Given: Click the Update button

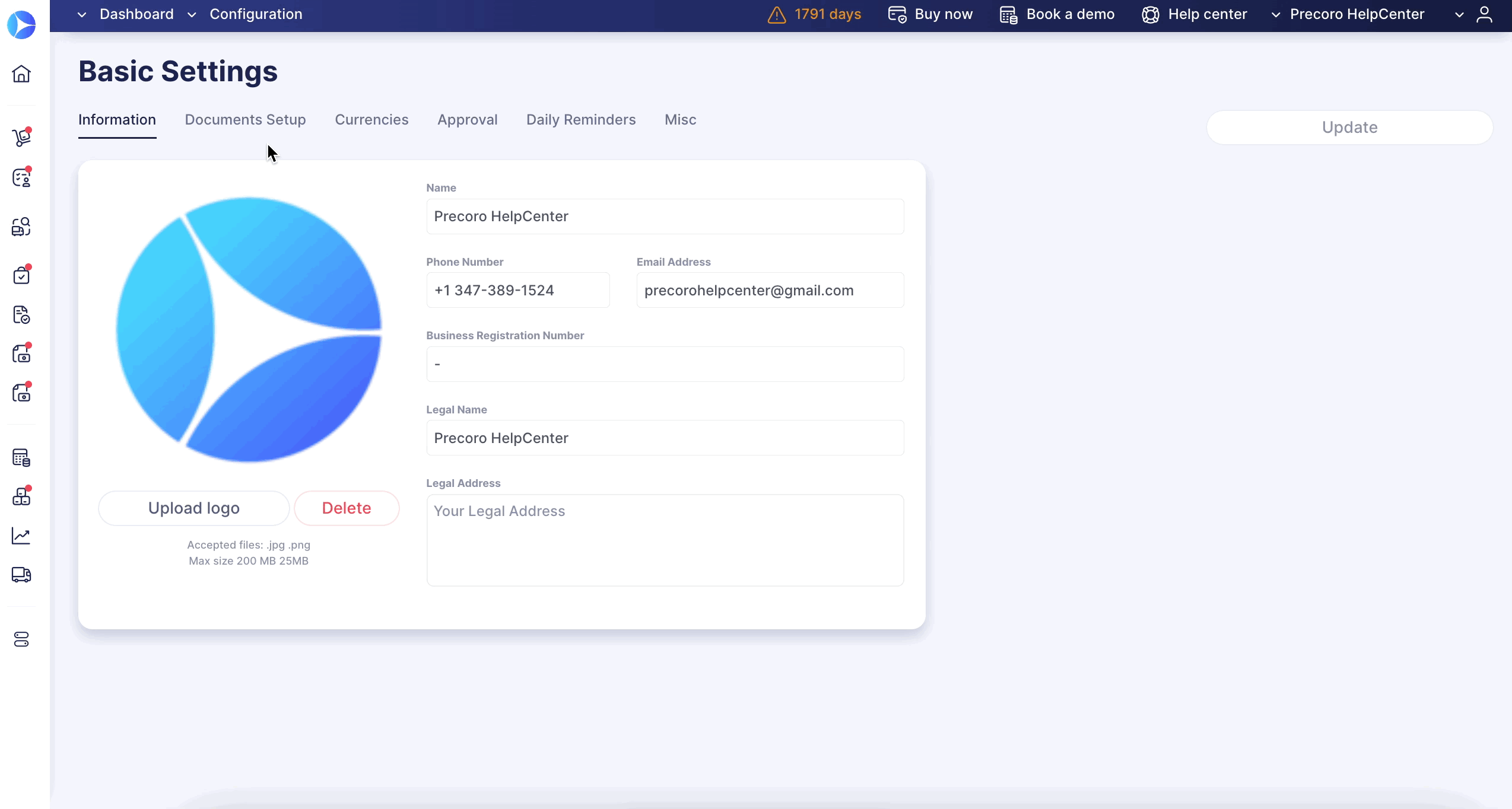Looking at the screenshot, I should pyautogui.click(x=1349, y=128).
